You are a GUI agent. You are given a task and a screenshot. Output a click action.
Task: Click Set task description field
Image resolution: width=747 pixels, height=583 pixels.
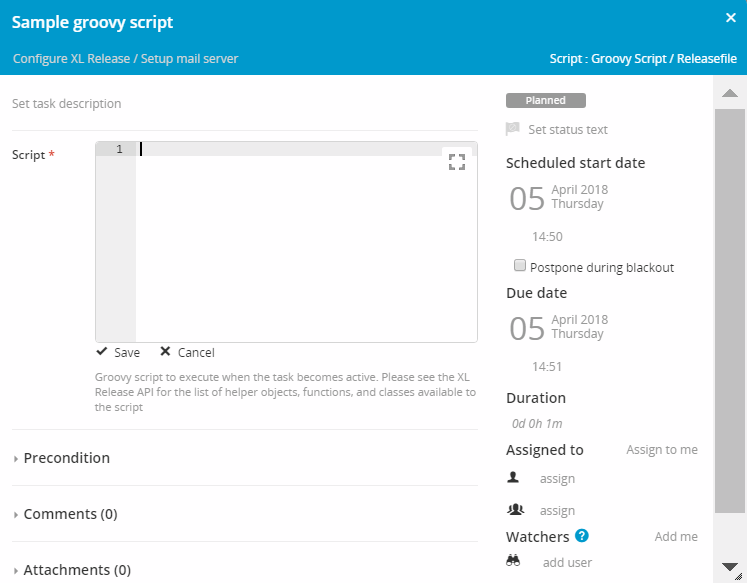coord(67,103)
